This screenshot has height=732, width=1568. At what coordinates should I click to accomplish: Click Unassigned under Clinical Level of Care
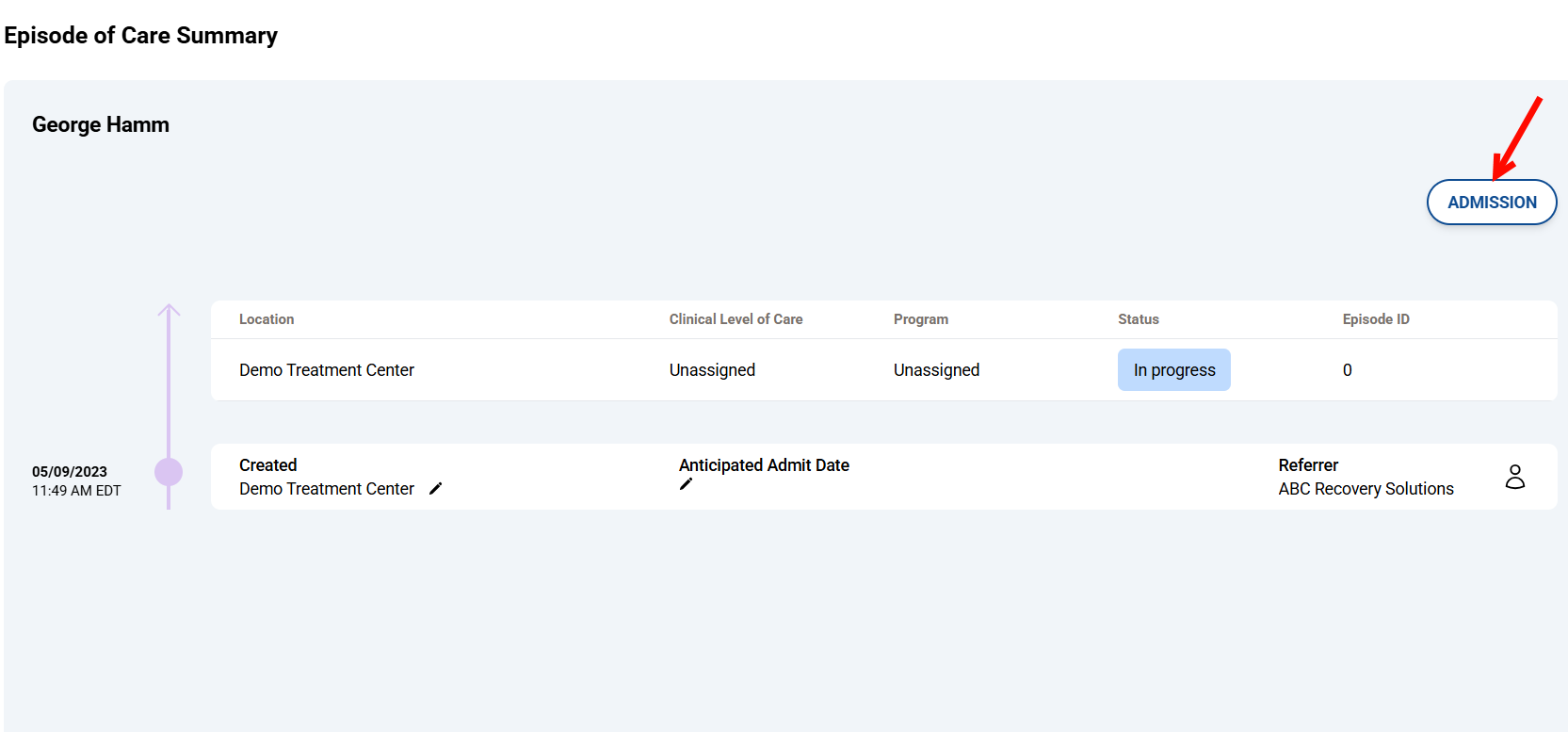(x=712, y=370)
